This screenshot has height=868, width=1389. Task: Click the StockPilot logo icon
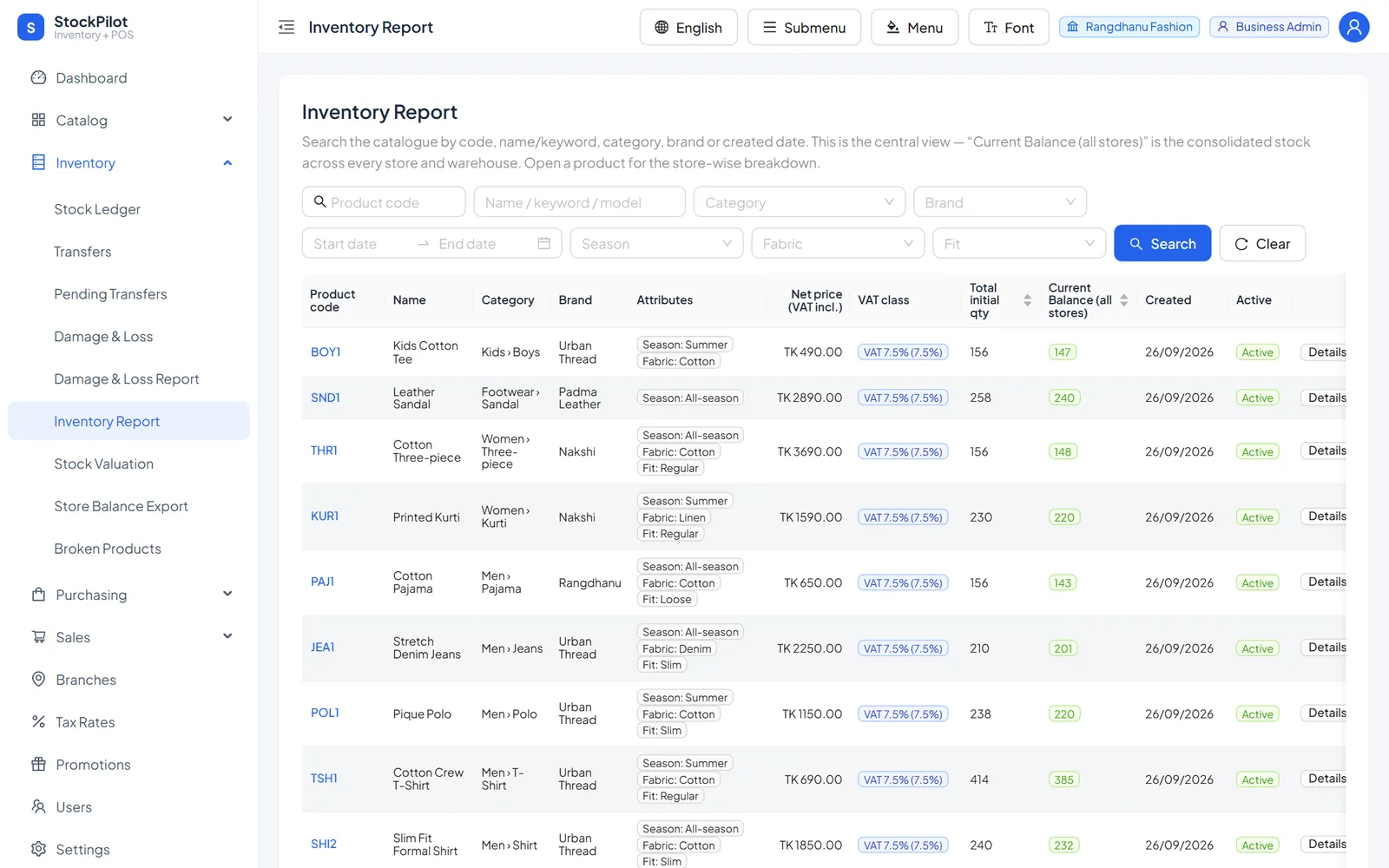(30, 27)
